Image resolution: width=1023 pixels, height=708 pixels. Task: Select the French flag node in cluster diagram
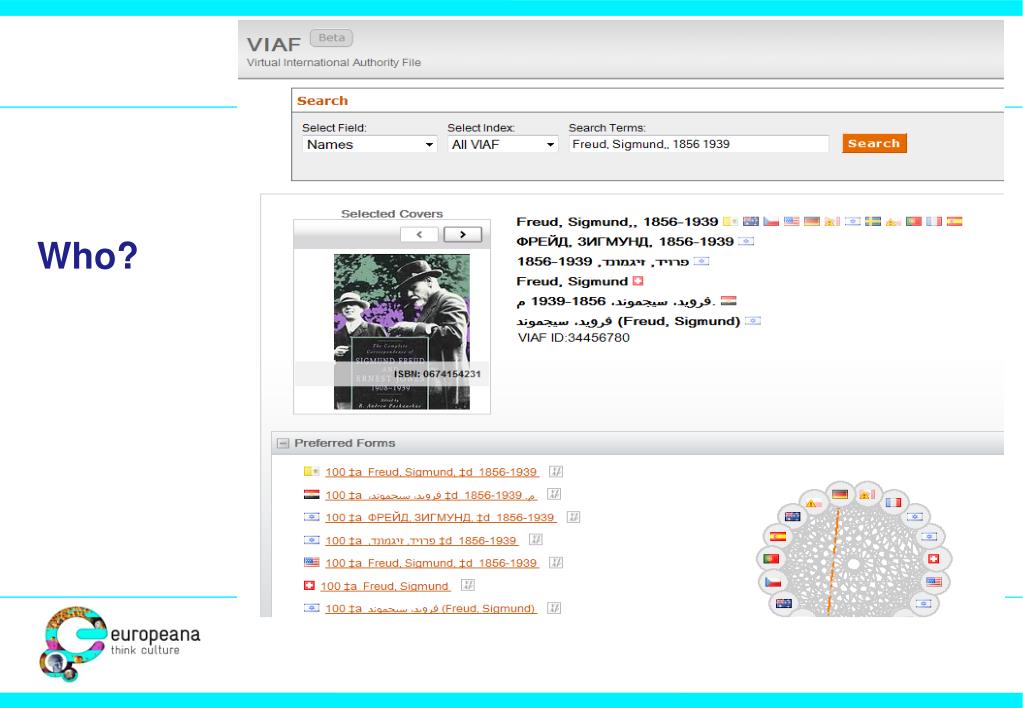(893, 502)
